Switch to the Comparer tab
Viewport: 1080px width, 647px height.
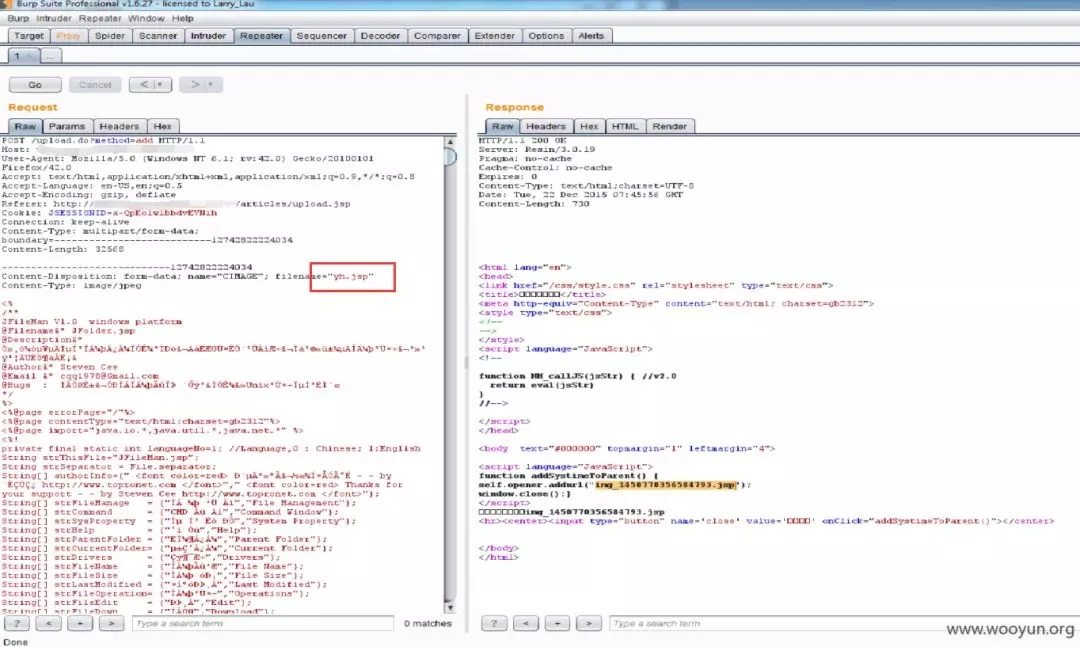pos(437,36)
